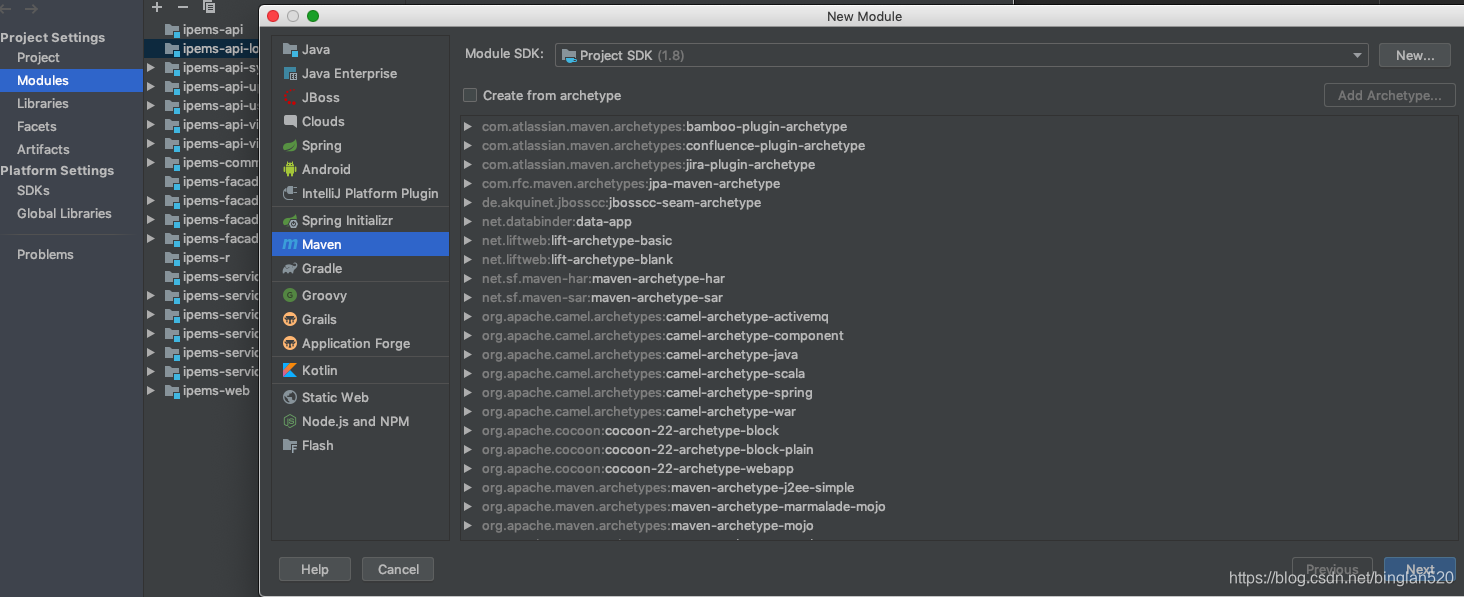Pick the JBoss module icon
Screen dimensions: 1464x597
tap(290, 97)
